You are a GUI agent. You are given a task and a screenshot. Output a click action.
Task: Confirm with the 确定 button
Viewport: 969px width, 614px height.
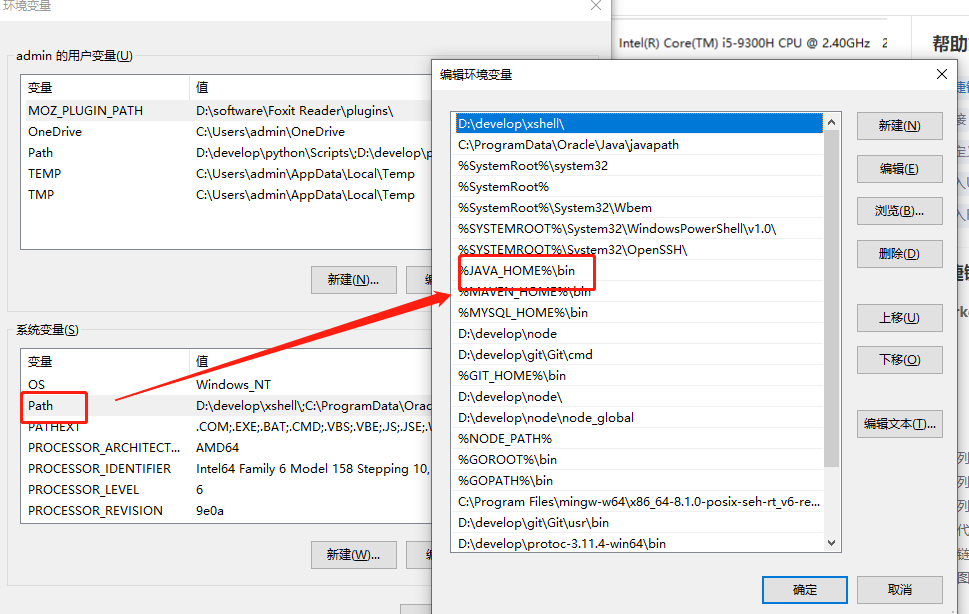point(805,590)
